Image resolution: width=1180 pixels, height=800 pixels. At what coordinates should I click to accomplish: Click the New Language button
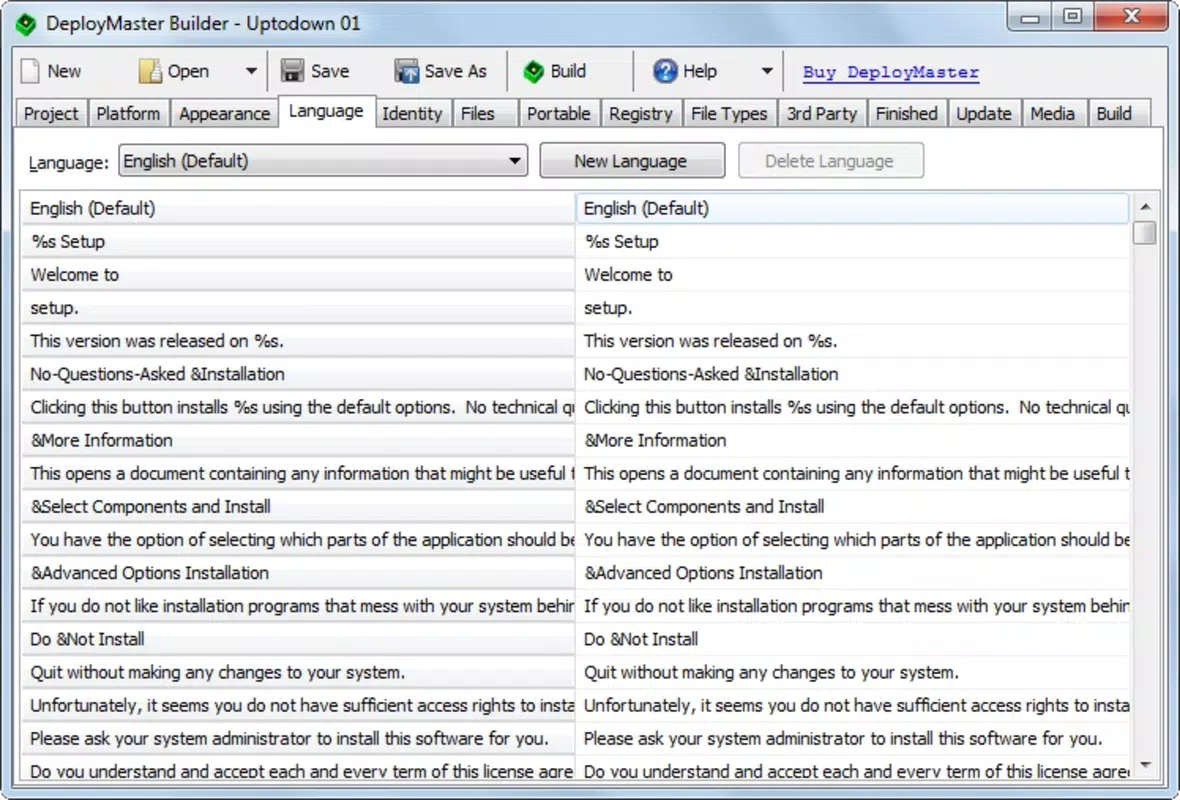point(631,161)
